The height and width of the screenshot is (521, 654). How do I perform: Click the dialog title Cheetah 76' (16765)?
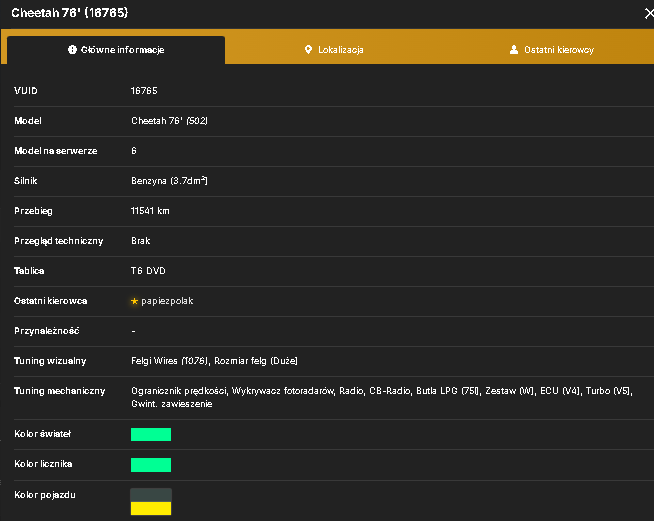[70, 13]
